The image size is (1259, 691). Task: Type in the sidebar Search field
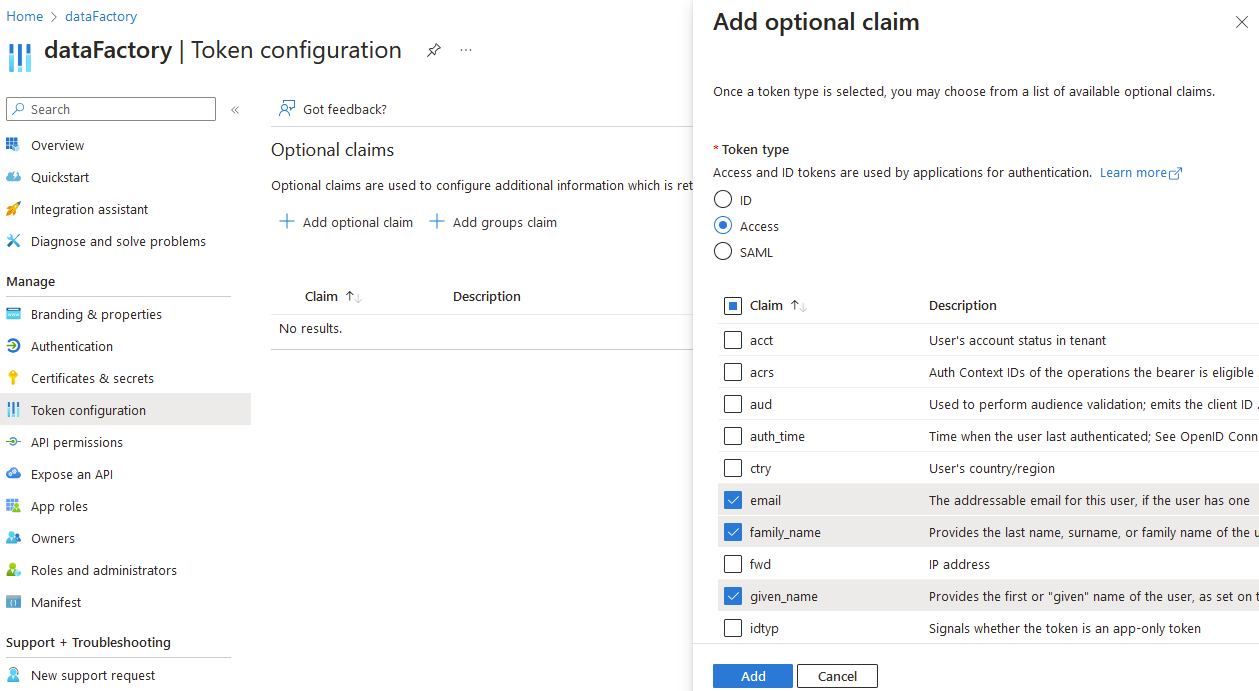[120, 109]
